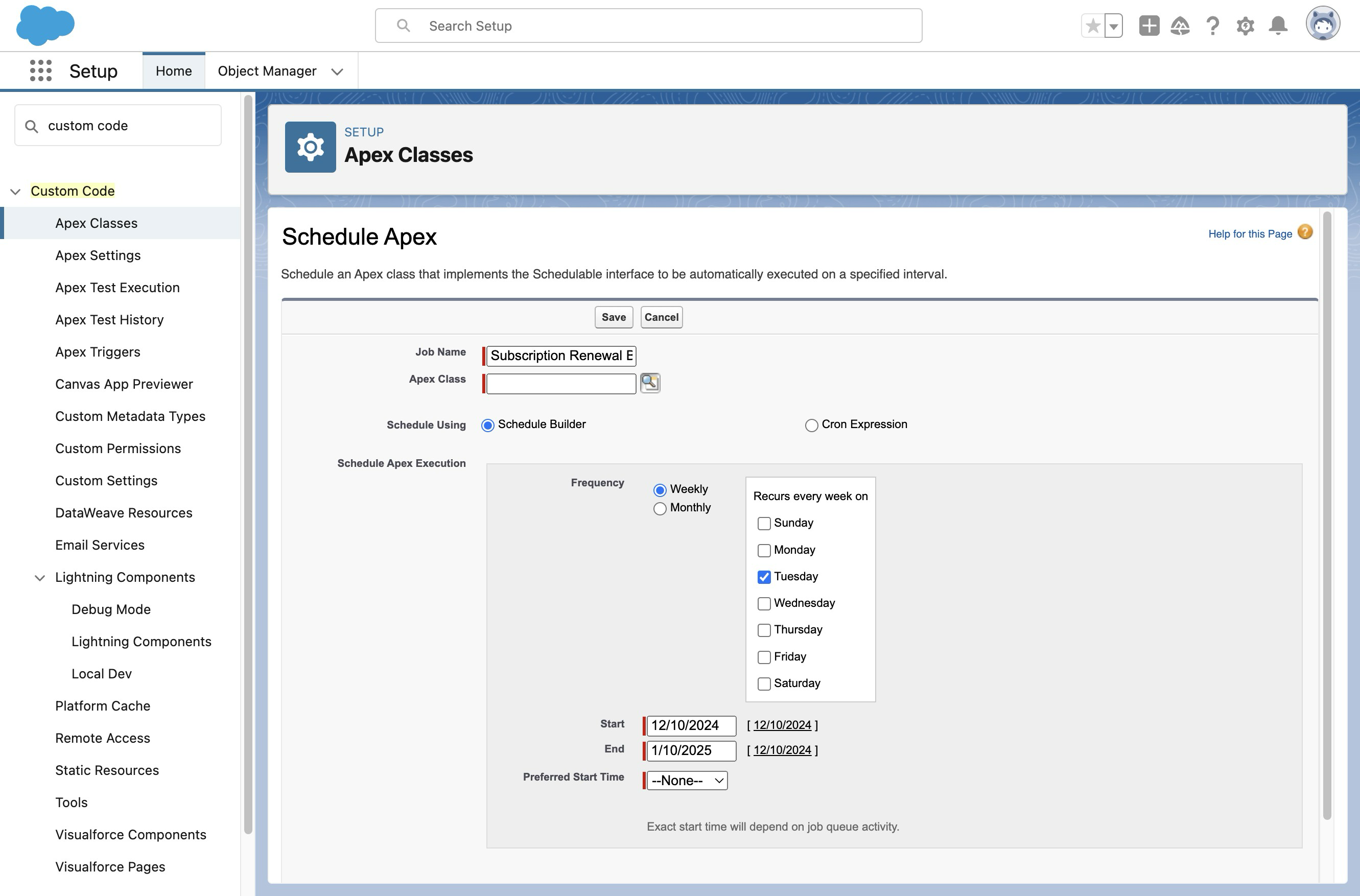Select Weekly frequency option
Viewport: 1360px width, 896px height.
pos(660,490)
